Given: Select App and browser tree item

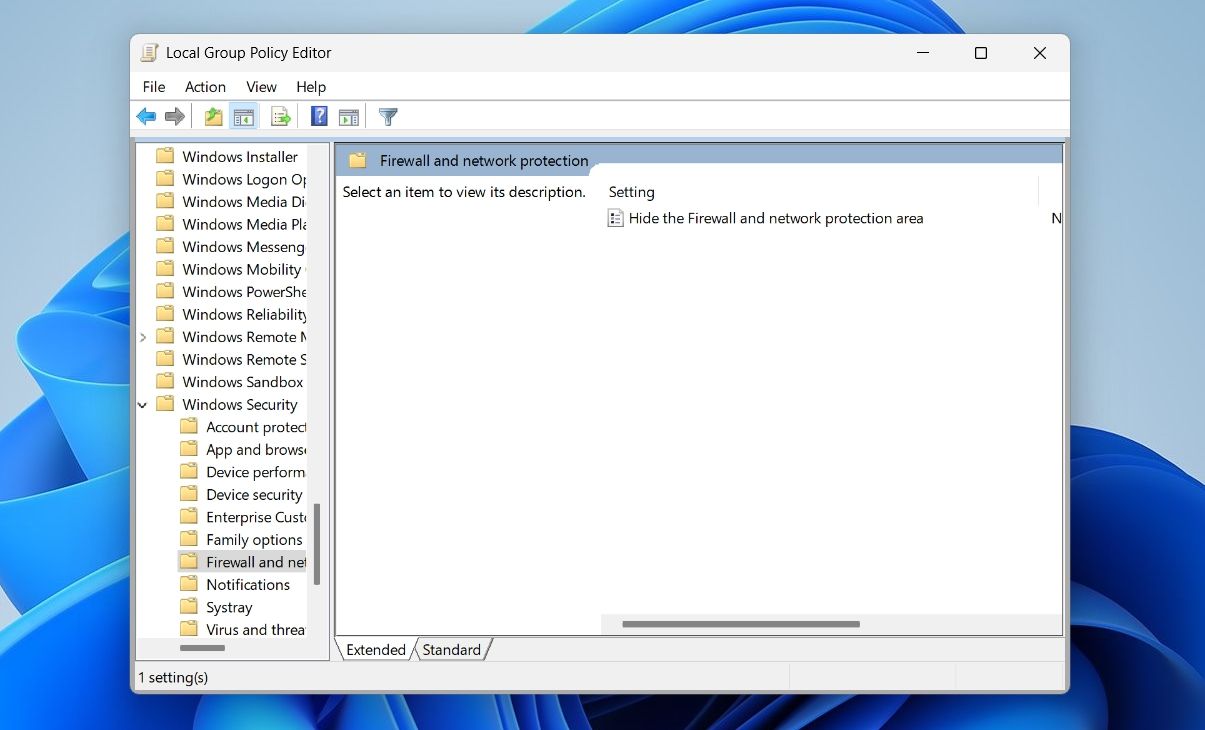Looking at the screenshot, I should (256, 450).
